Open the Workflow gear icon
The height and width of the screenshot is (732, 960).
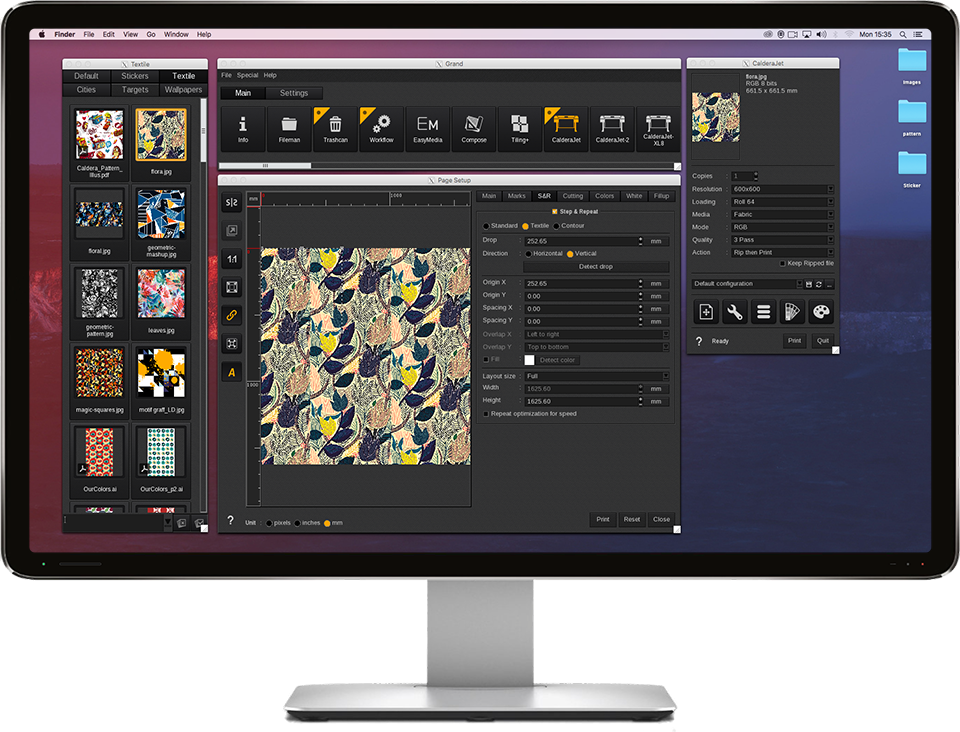tap(381, 127)
